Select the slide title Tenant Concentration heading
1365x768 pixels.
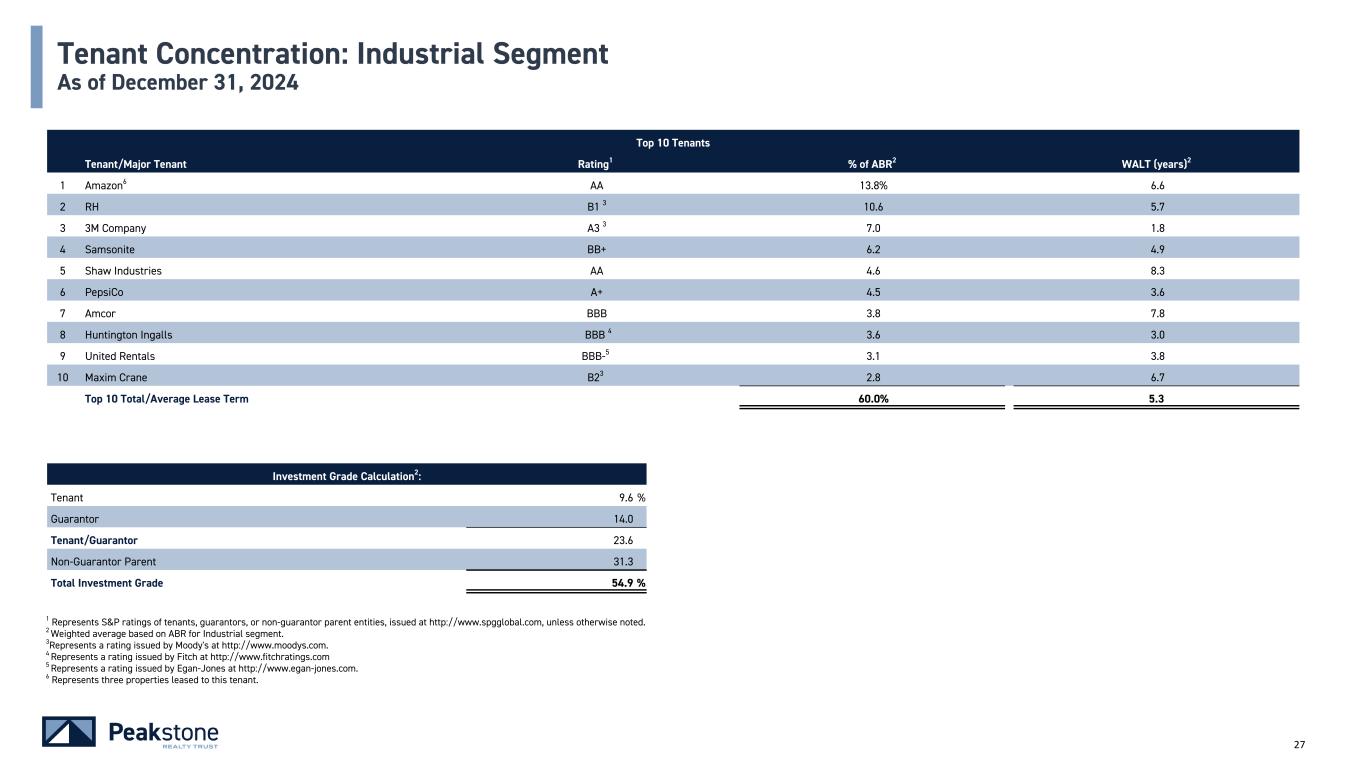click(332, 53)
